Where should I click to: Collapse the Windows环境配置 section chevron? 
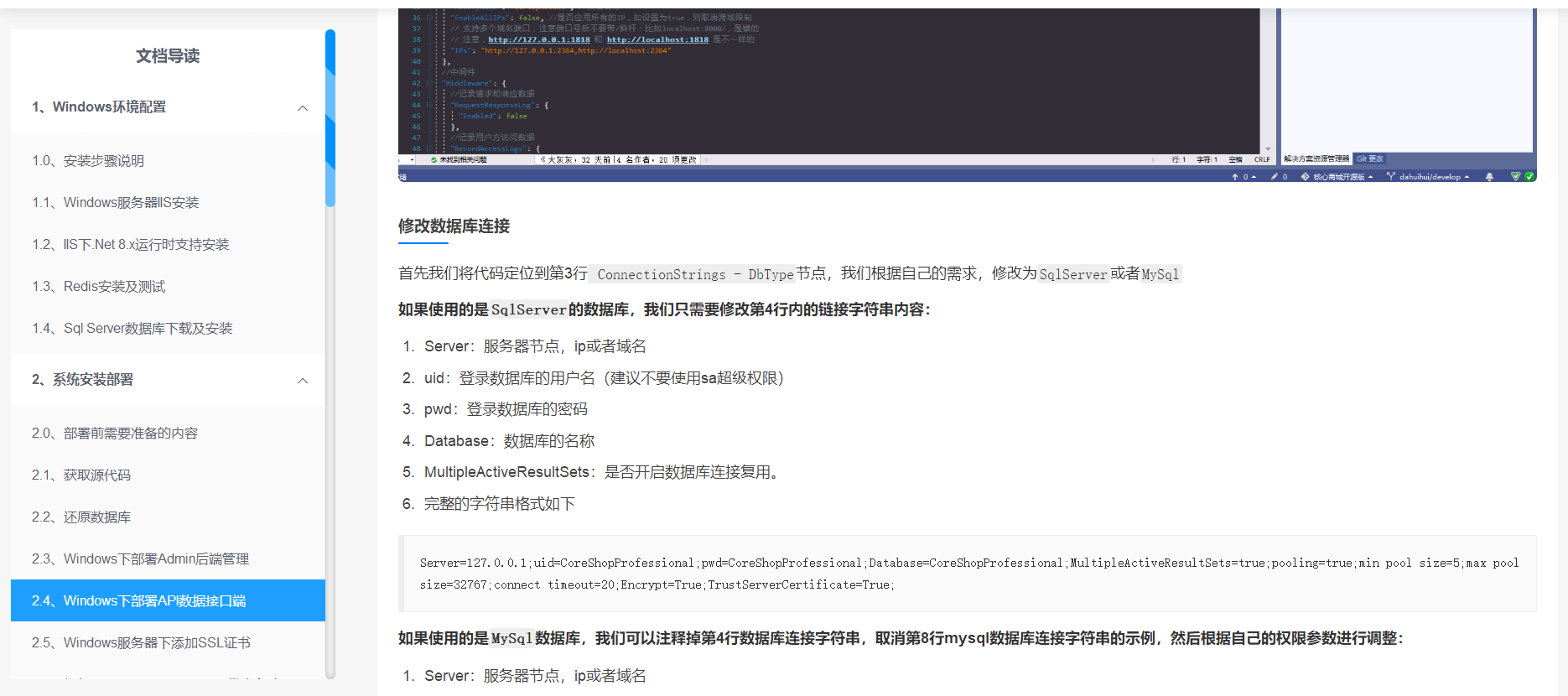(303, 107)
